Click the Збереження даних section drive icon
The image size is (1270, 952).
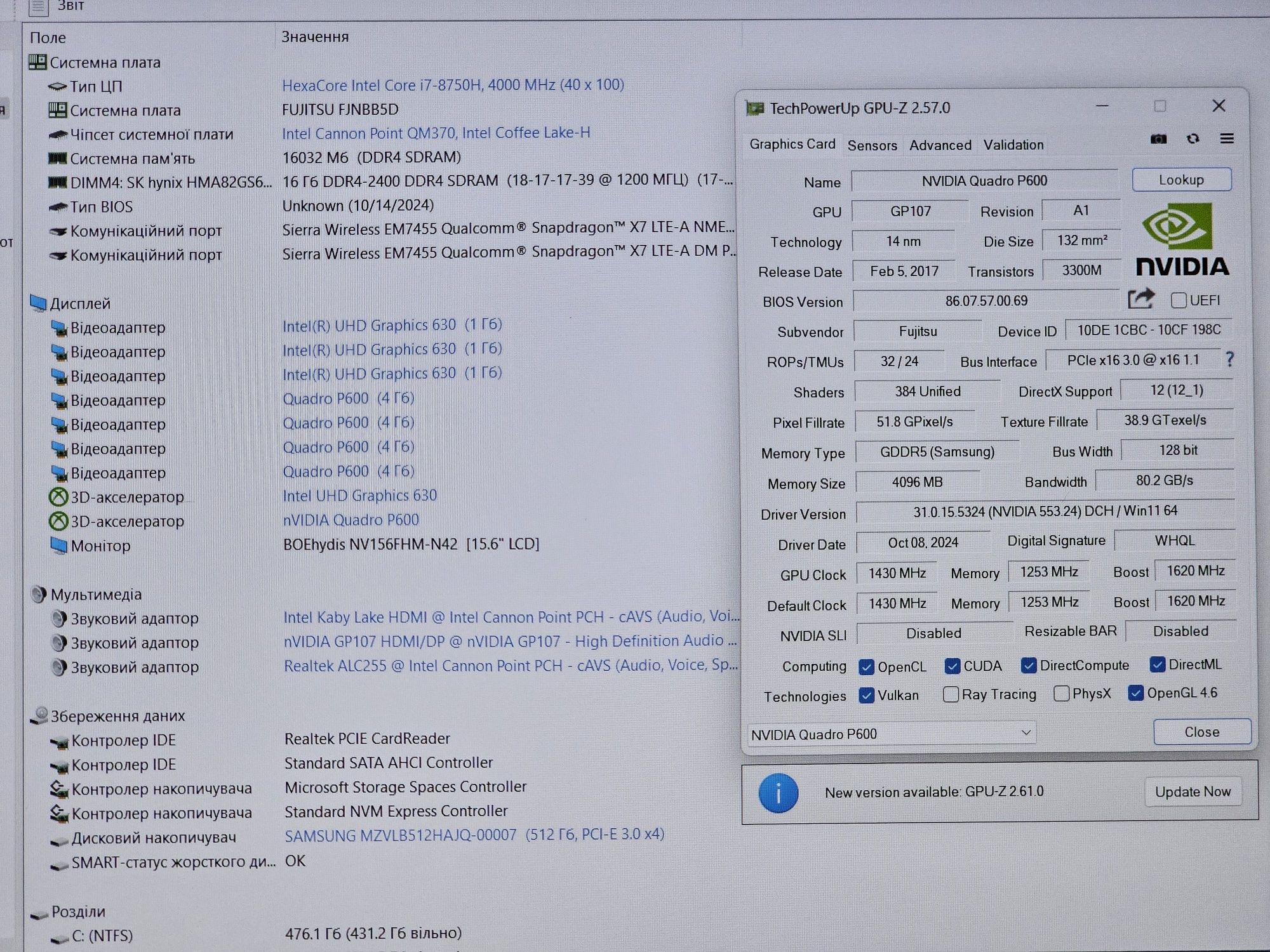click(x=39, y=716)
